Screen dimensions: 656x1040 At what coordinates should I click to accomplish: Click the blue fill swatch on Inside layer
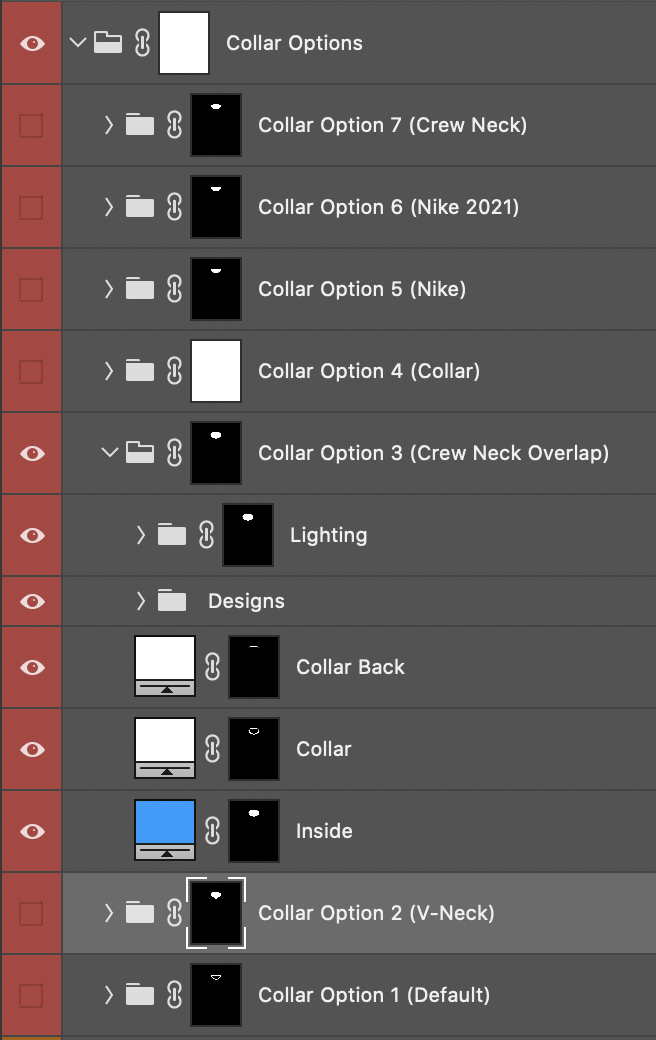(x=165, y=822)
